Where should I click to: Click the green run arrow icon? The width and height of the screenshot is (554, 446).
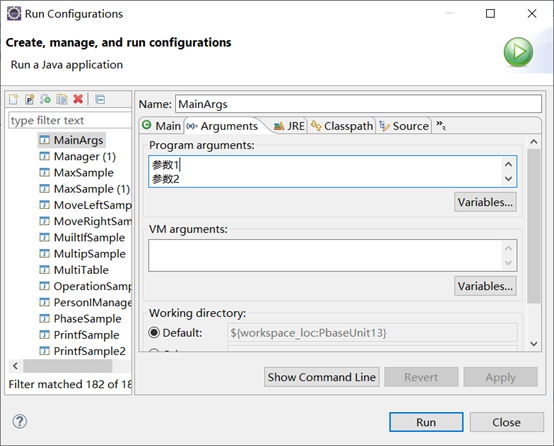pos(518,52)
